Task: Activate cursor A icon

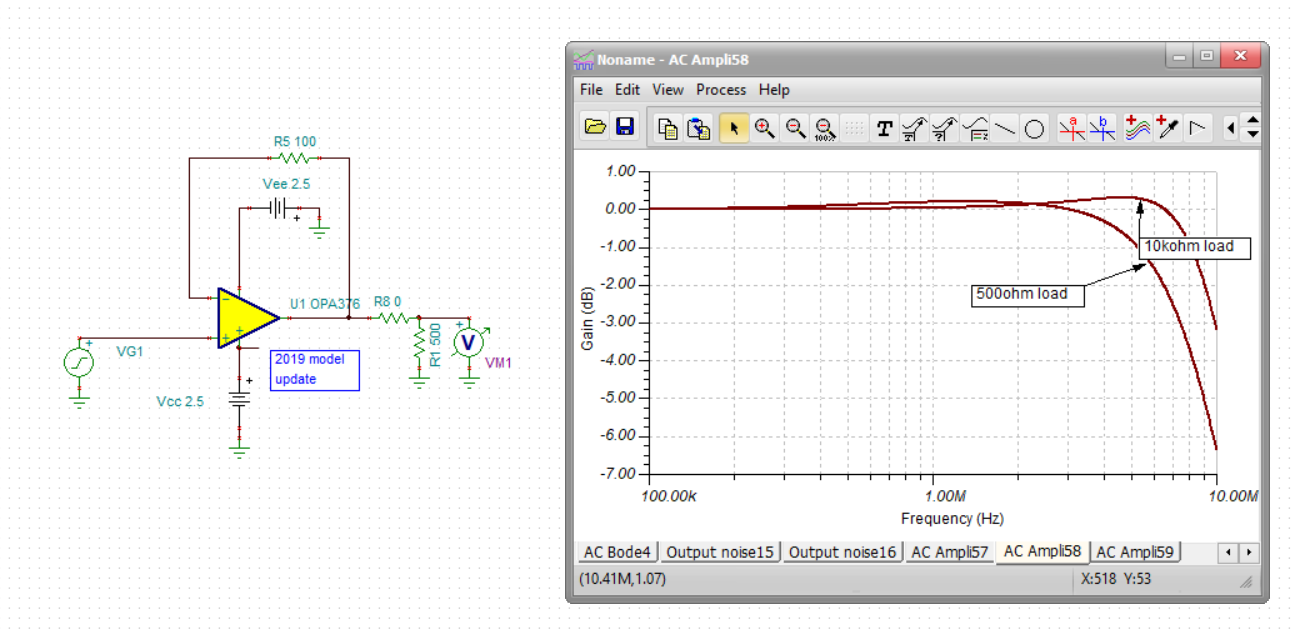Action: click(1072, 128)
